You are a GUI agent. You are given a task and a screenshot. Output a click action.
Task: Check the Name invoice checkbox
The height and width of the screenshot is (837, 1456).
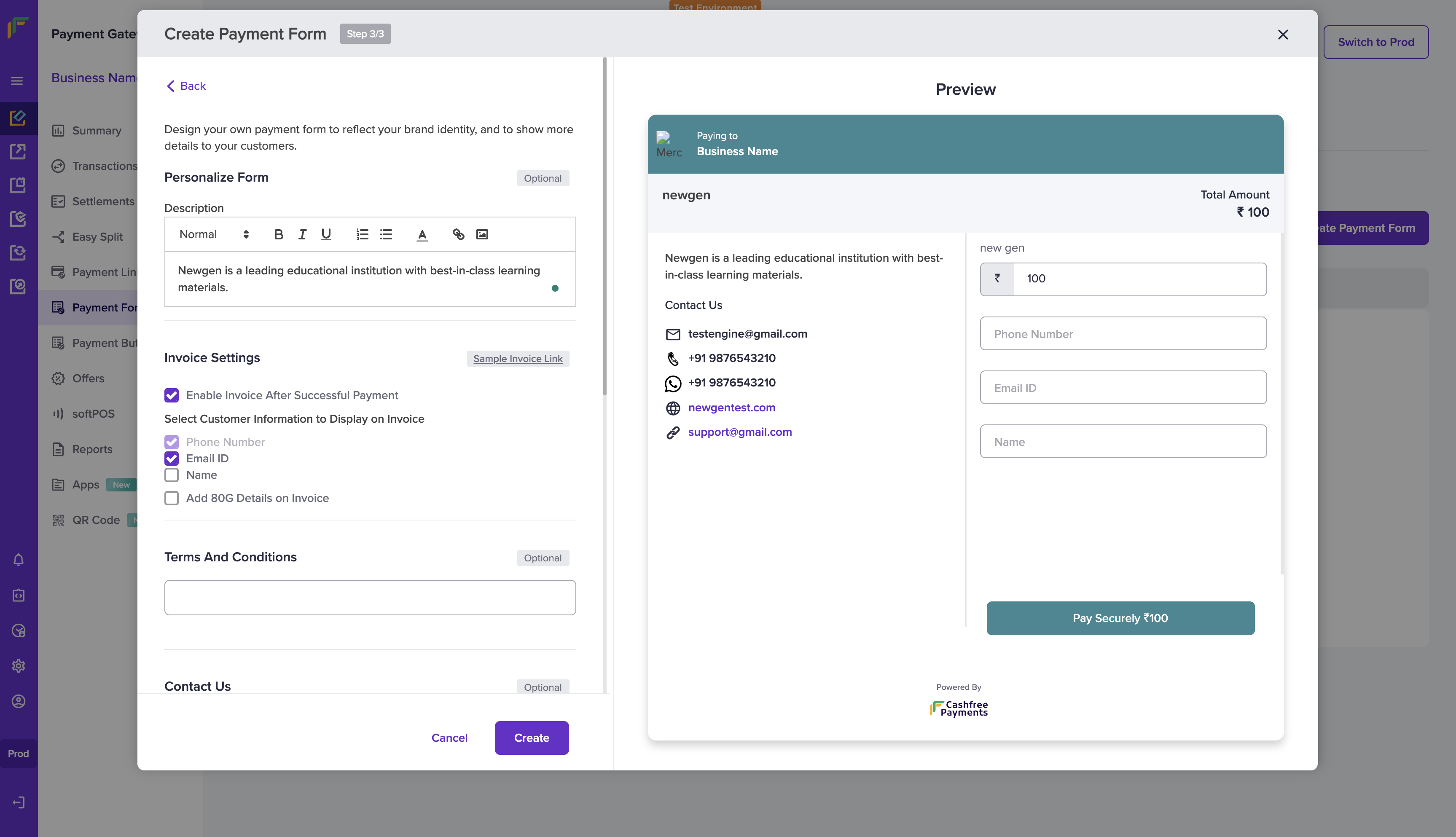click(x=171, y=475)
